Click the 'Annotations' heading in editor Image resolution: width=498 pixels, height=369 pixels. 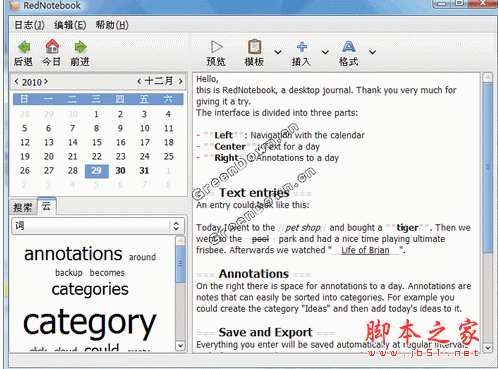pyautogui.click(x=254, y=274)
